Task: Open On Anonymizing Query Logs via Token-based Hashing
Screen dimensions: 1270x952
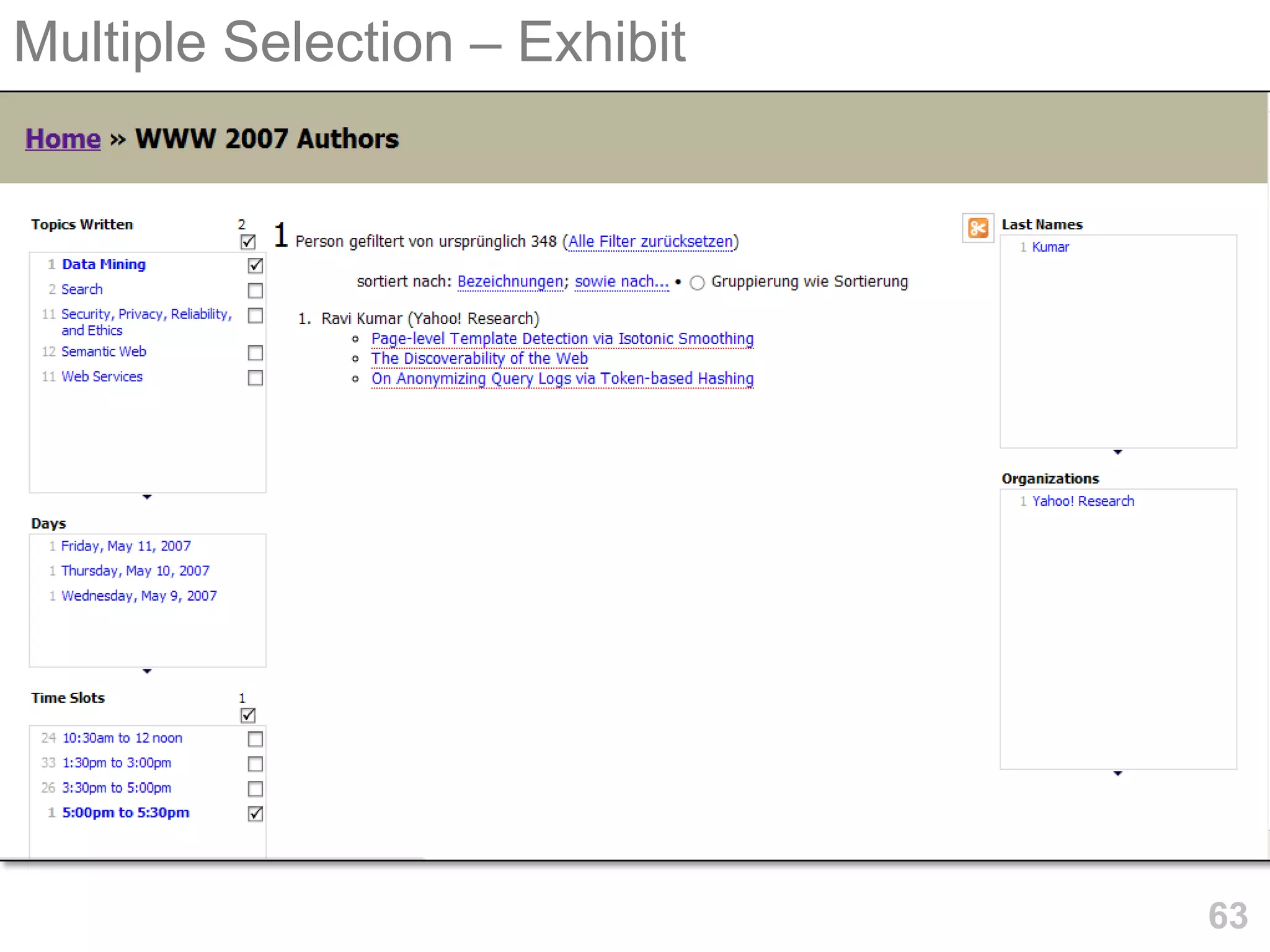Action: point(562,378)
